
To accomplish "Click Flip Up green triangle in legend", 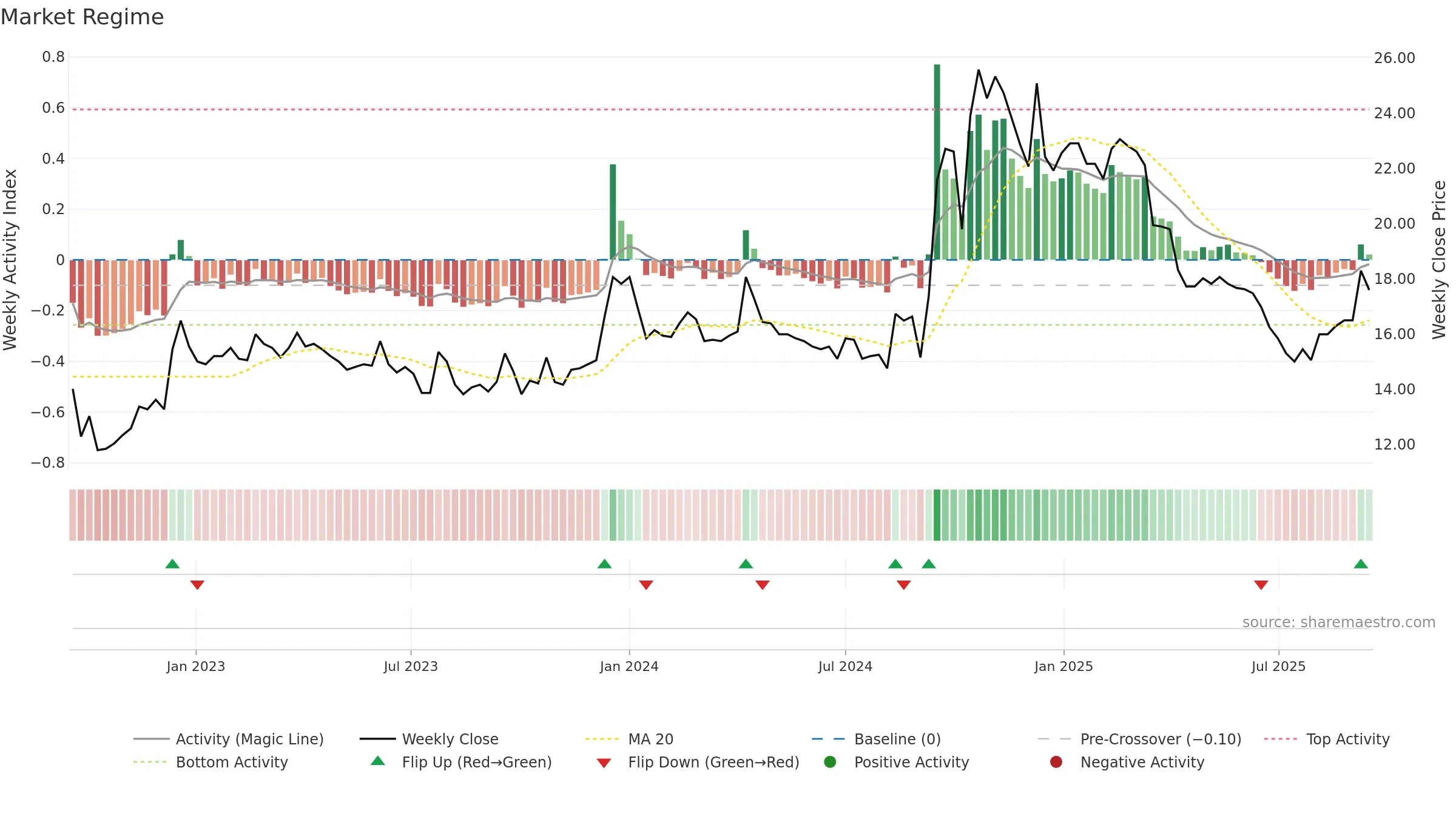I will [x=378, y=761].
